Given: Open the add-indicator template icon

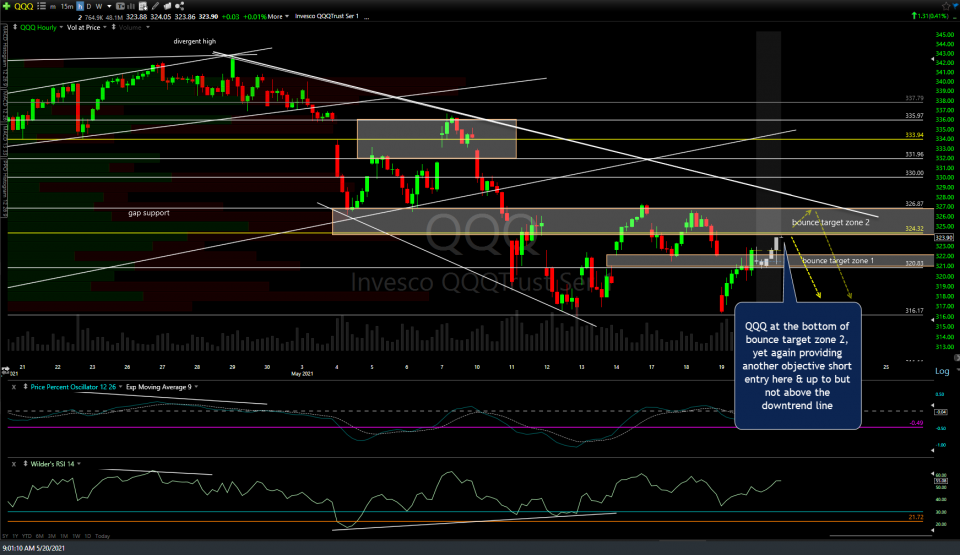Looking at the screenshot, I should point(143,6).
